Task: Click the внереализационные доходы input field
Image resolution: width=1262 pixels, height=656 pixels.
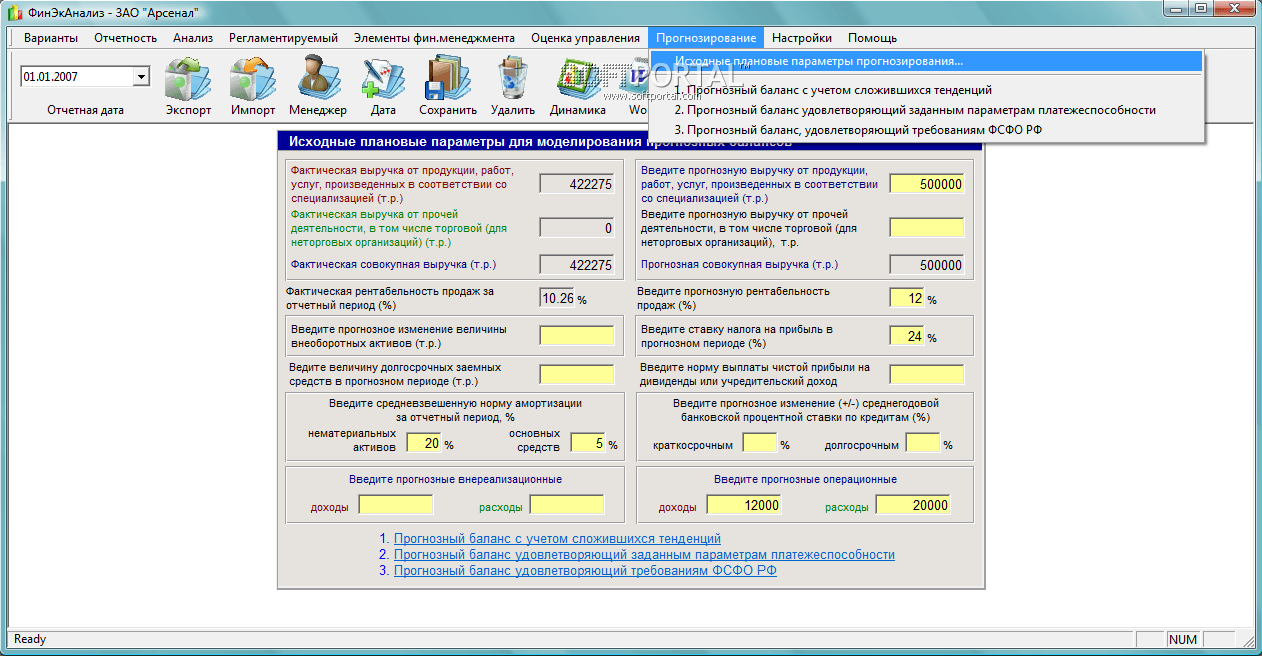Action: coord(396,505)
